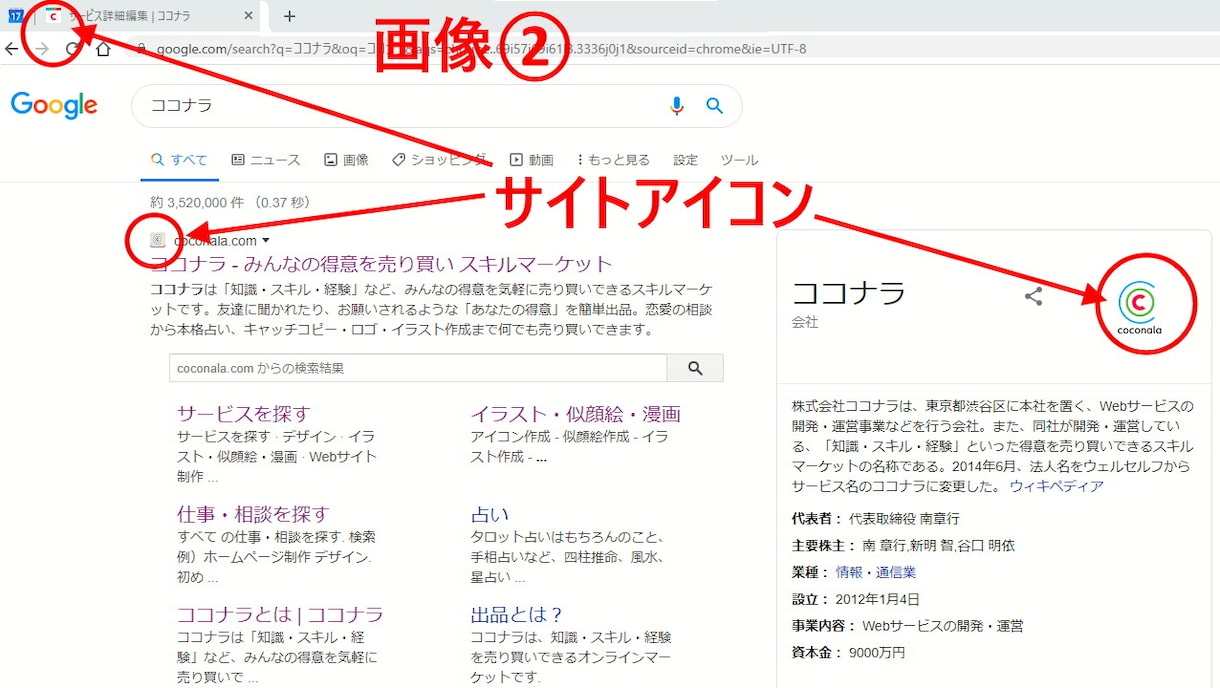1220x688 pixels.
Task: Open the 設定 search settings
Action: click(x=686, y=160)
